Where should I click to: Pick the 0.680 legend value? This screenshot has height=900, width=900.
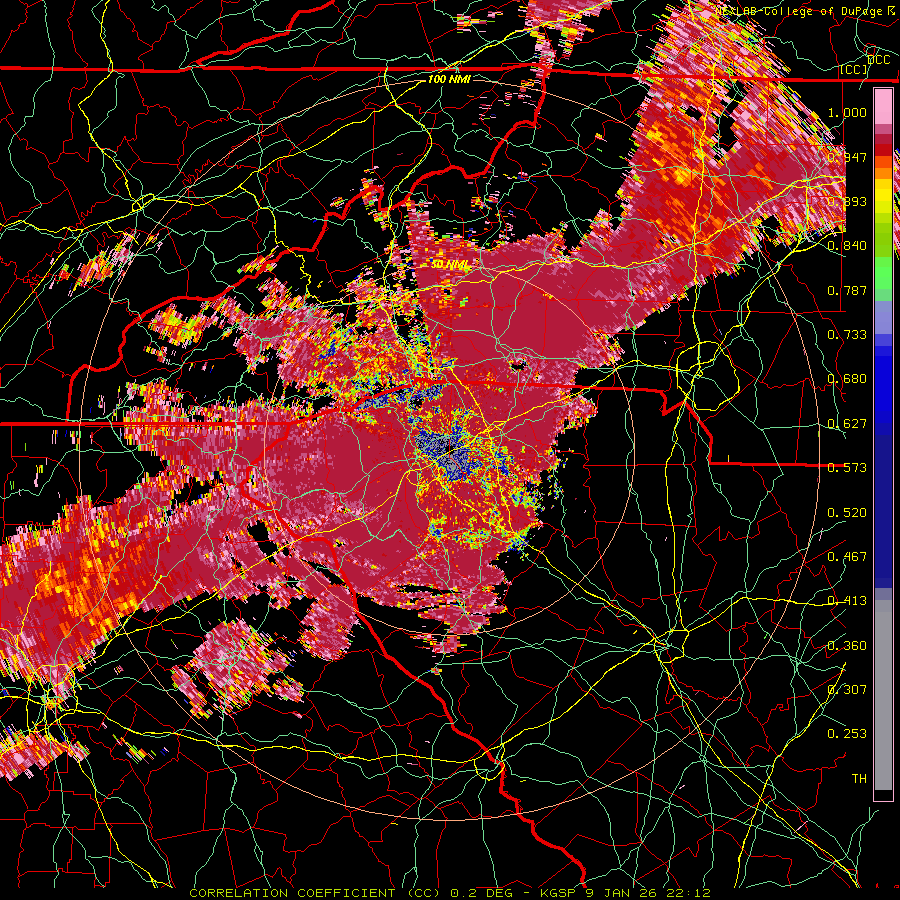tap(847, 379)
